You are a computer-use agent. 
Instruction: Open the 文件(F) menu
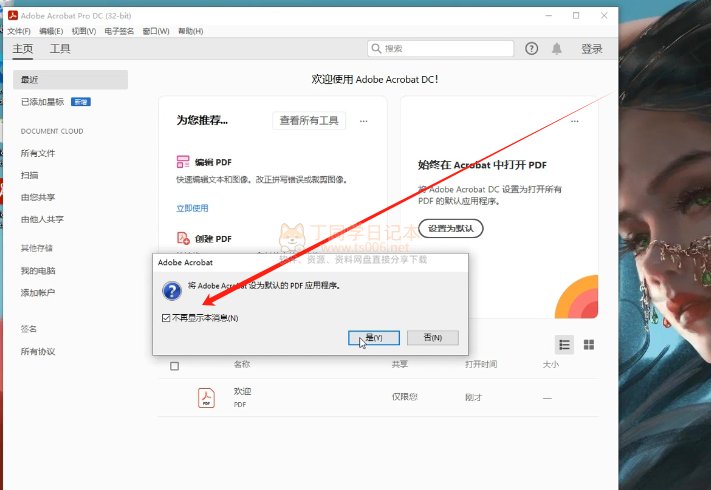click(x=19, y=31)
